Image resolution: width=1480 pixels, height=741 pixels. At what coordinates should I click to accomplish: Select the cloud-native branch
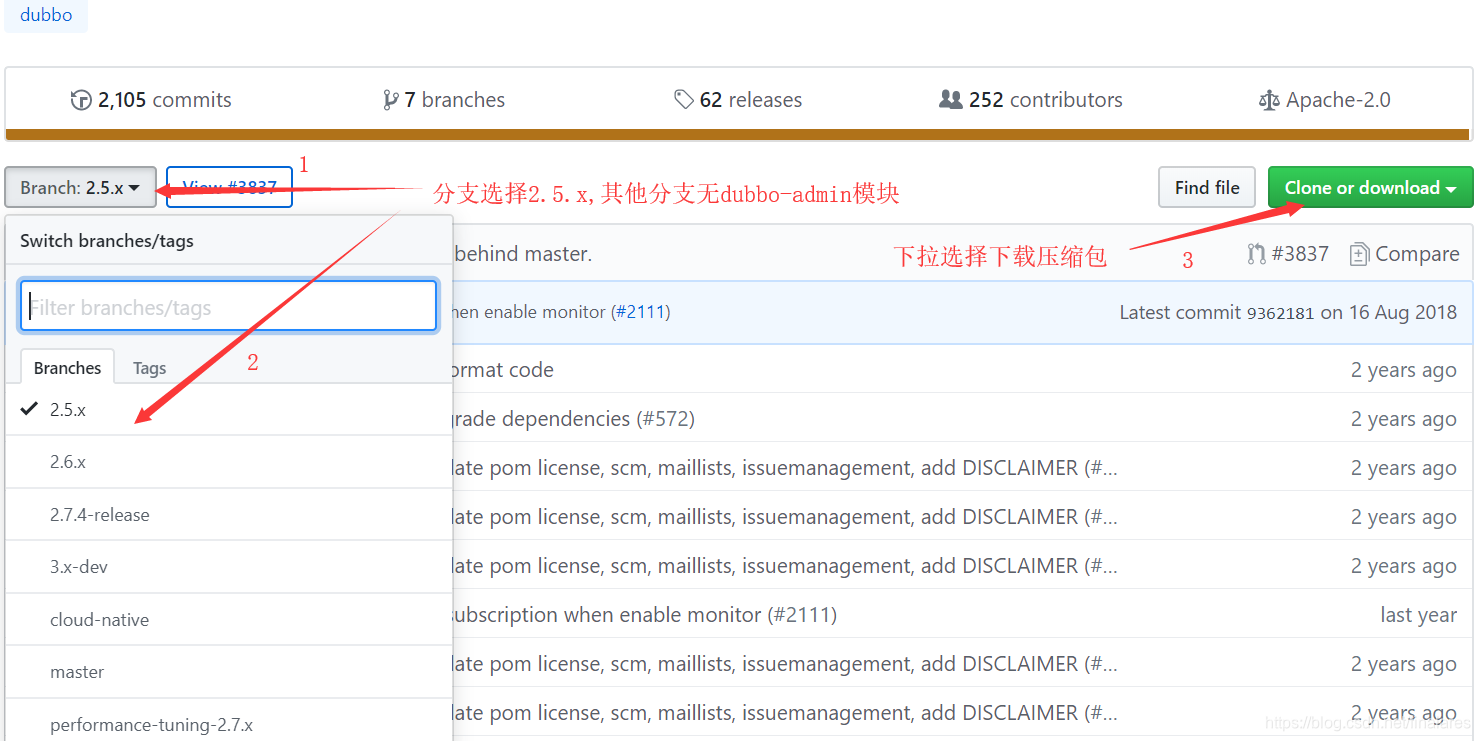(229, 619)
